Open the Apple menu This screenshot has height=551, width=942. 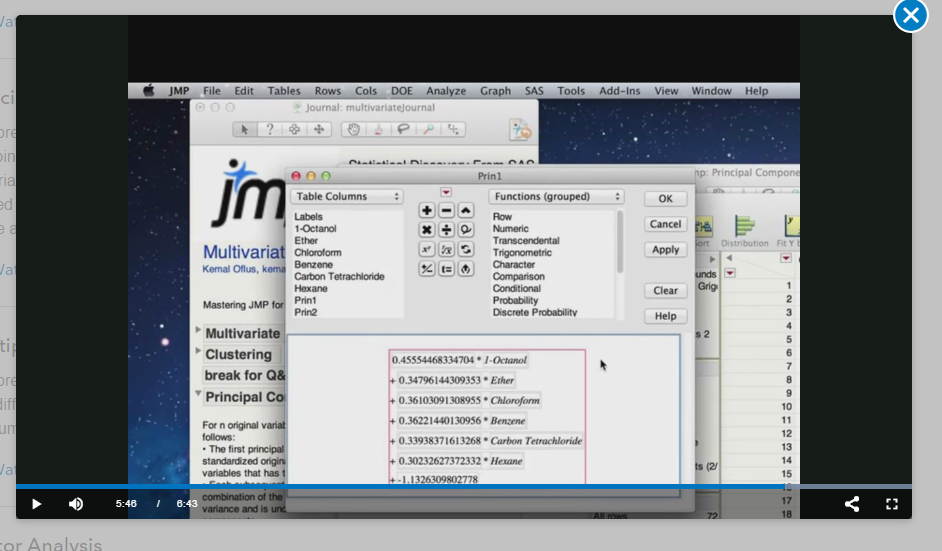tap(148, 91)
